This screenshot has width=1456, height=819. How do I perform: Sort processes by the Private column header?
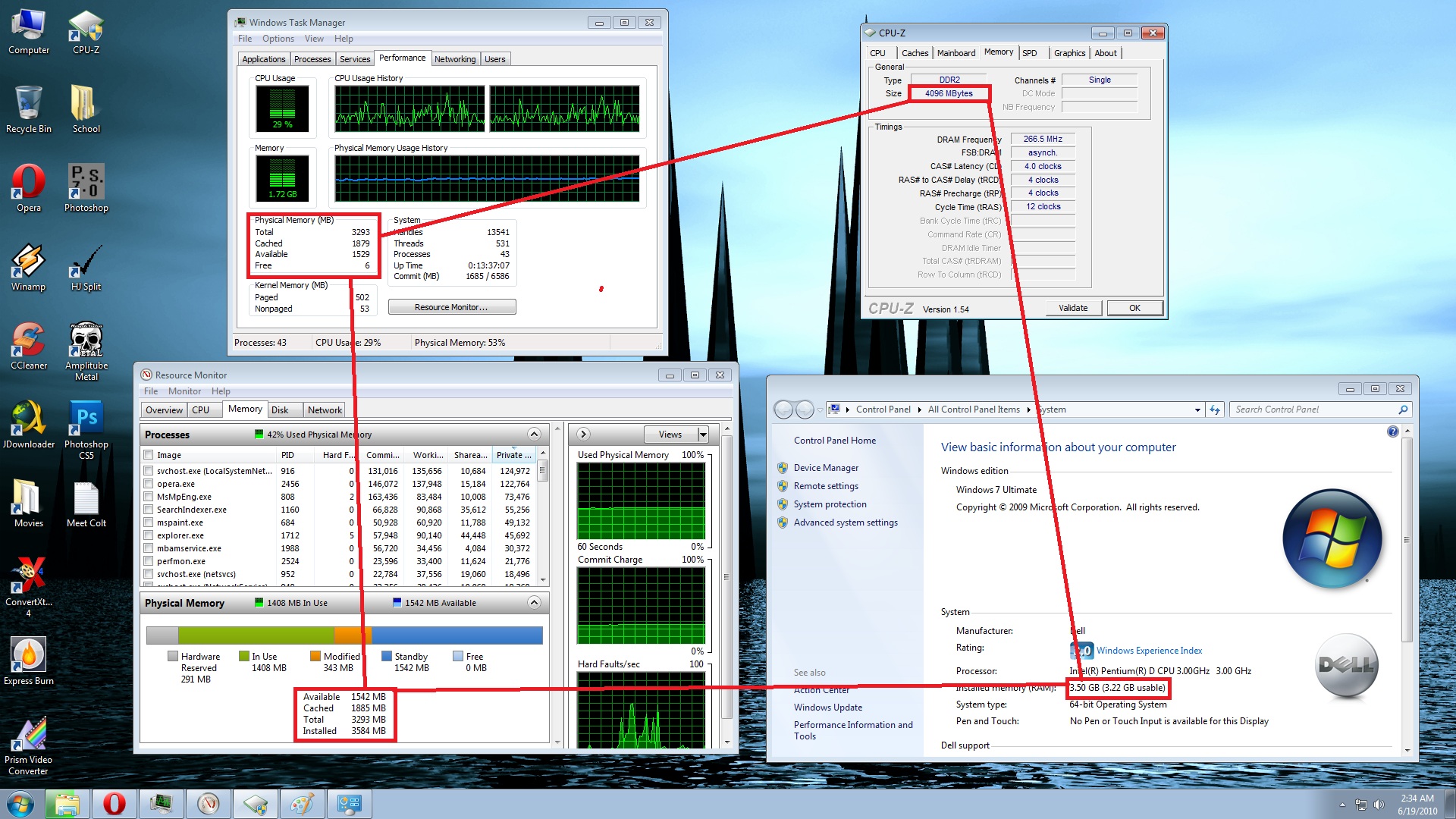(x=513, y=455)
